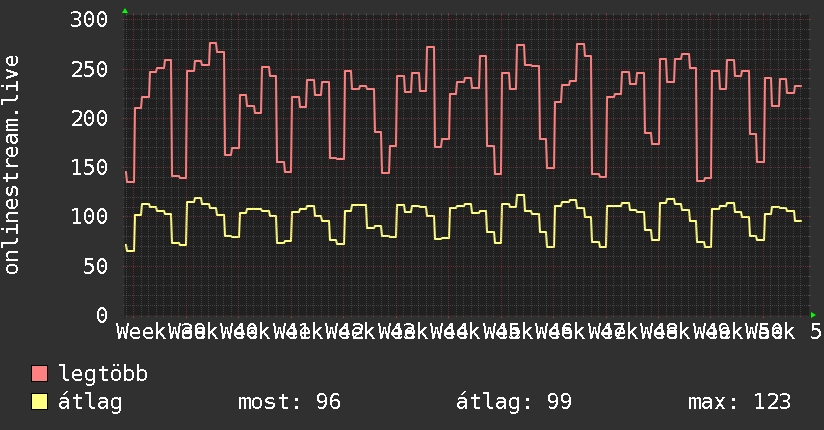Click the green arrow atop y-axis
The width and height of the screenshot is (824, 430).
click(x=125, y=11)
